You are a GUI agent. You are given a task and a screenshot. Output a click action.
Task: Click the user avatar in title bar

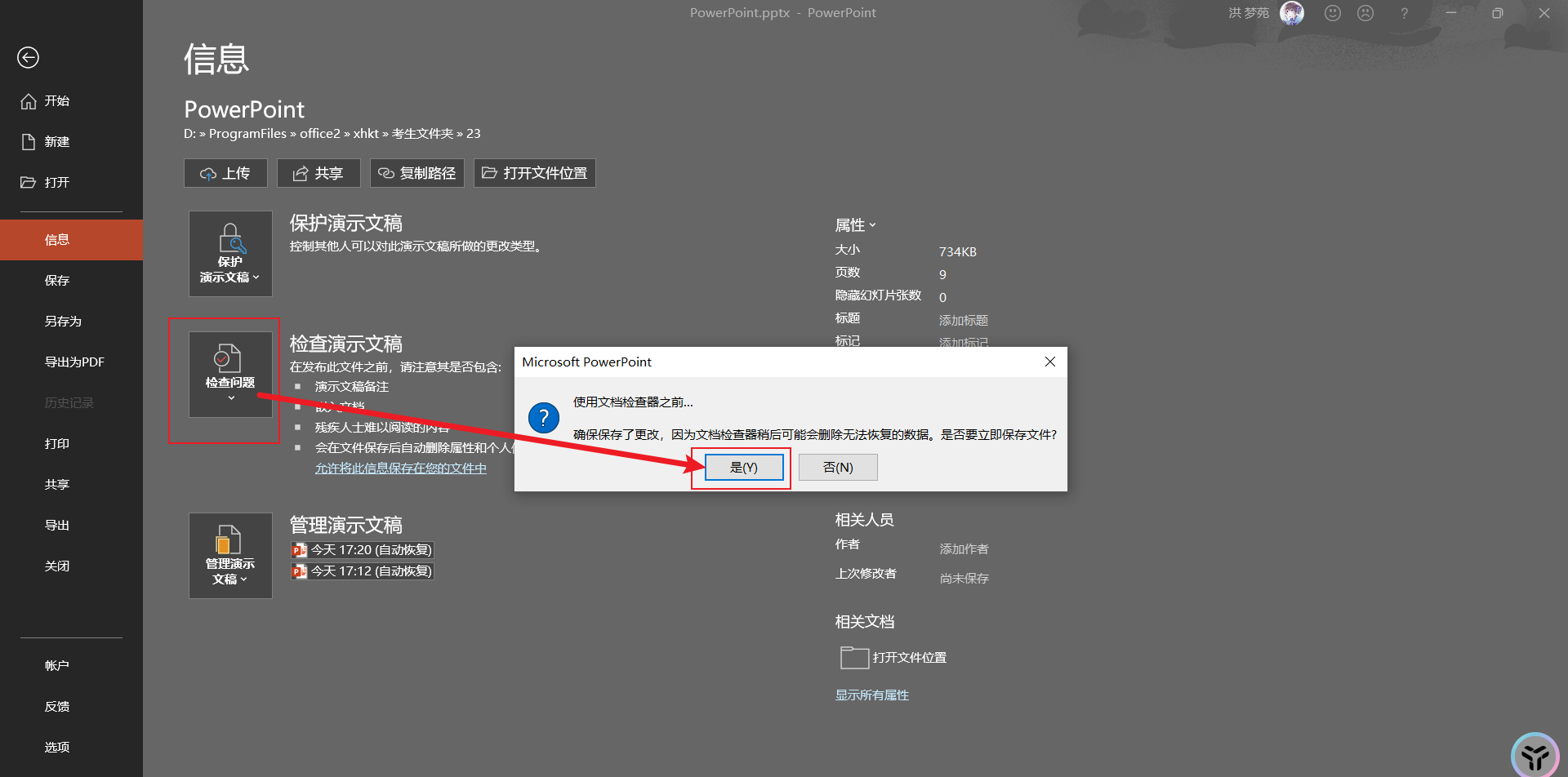click(1292, 13)
